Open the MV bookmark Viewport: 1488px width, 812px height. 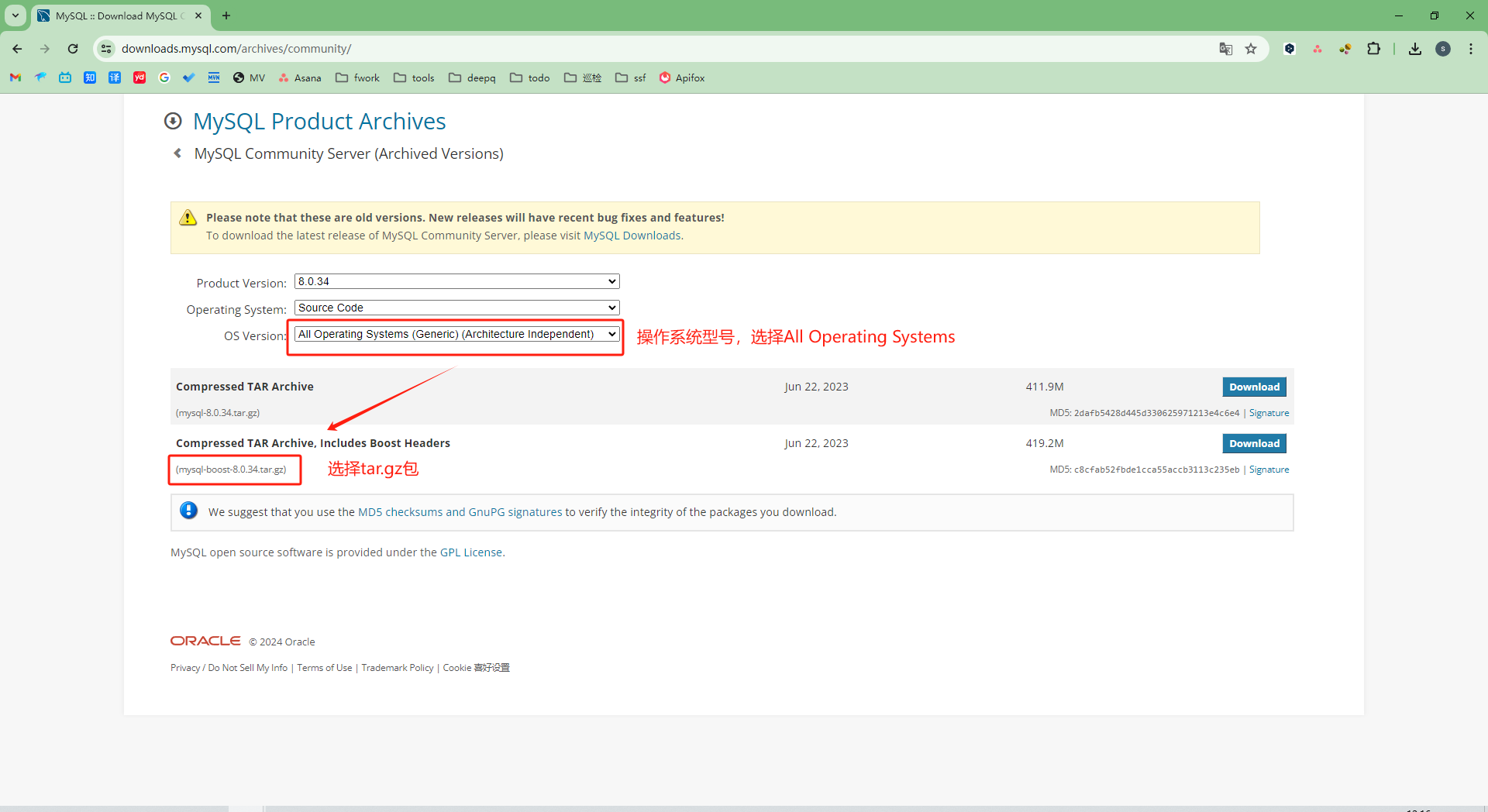pyautogui.click(x=249, y=77)
